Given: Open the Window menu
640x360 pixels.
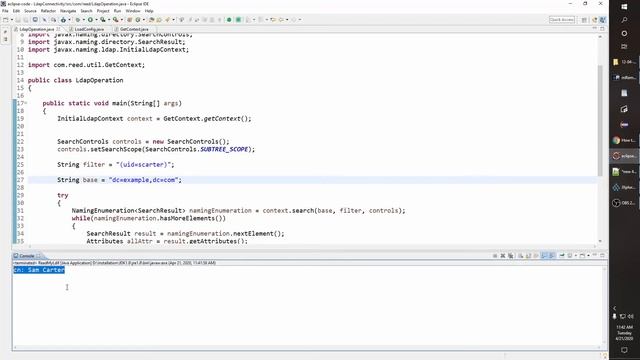Looking at the screenshot, I should (x=133, y=11).
